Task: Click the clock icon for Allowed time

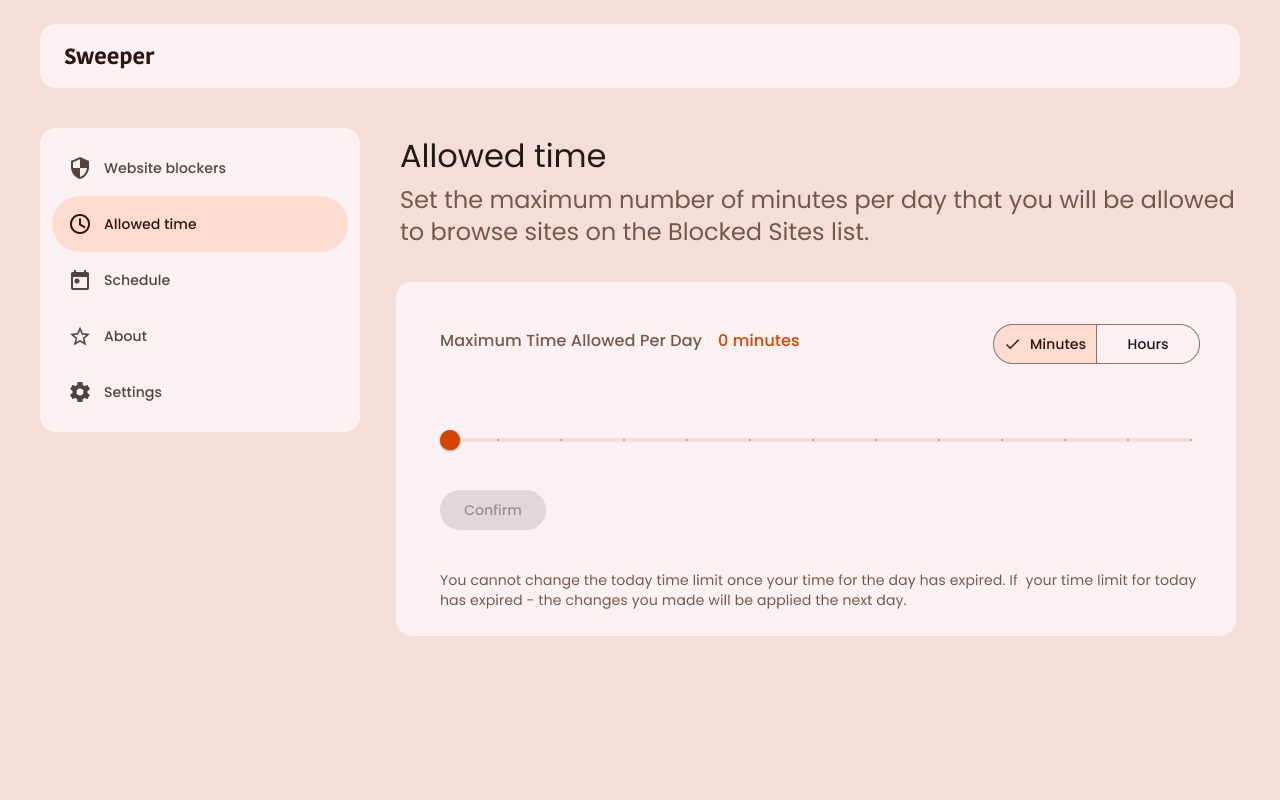Action: [80, 224]
